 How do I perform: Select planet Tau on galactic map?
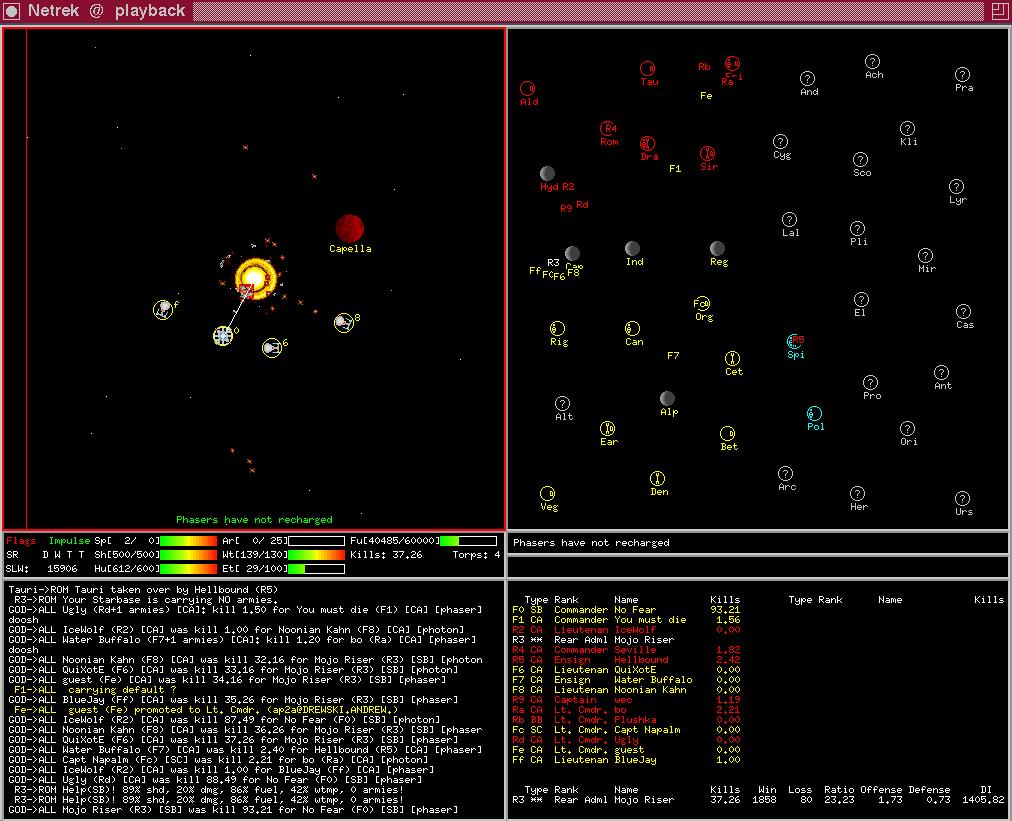[647, 68]
